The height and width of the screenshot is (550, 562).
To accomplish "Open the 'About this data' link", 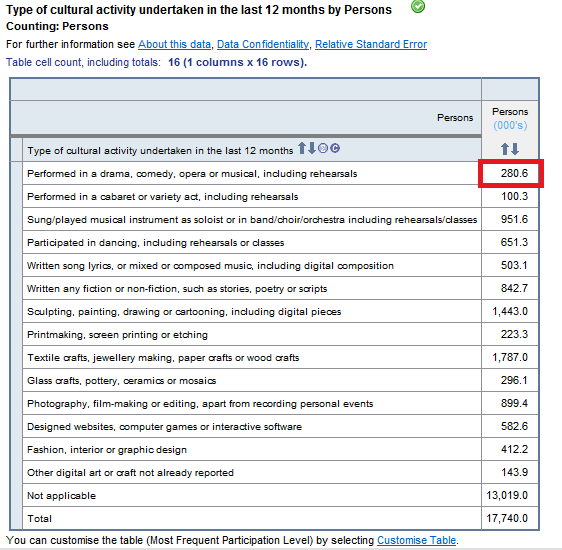I will [x=174, y=44].
